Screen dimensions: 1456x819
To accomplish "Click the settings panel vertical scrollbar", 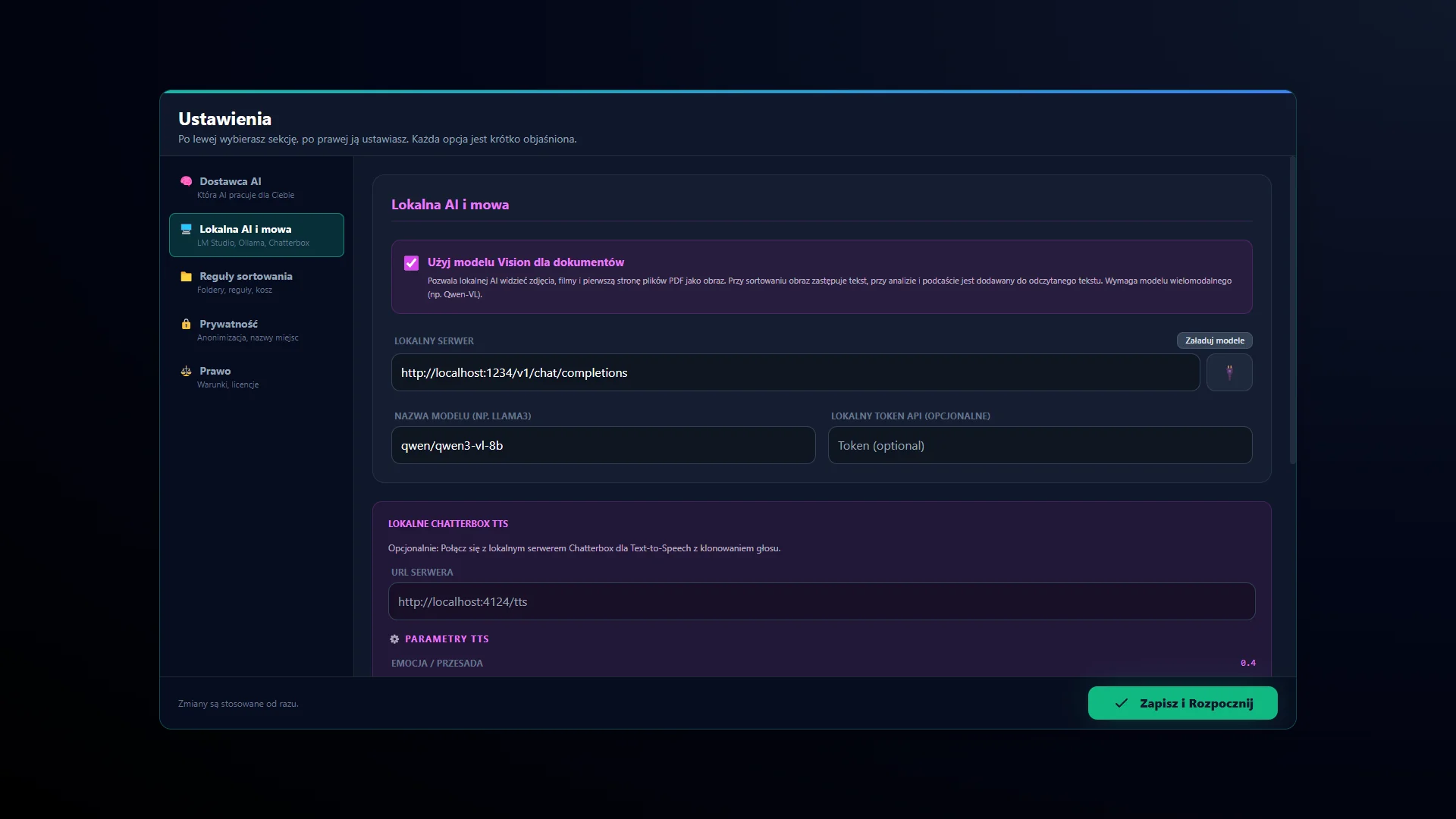I will pyautogui.click(x=1293, y=310).
